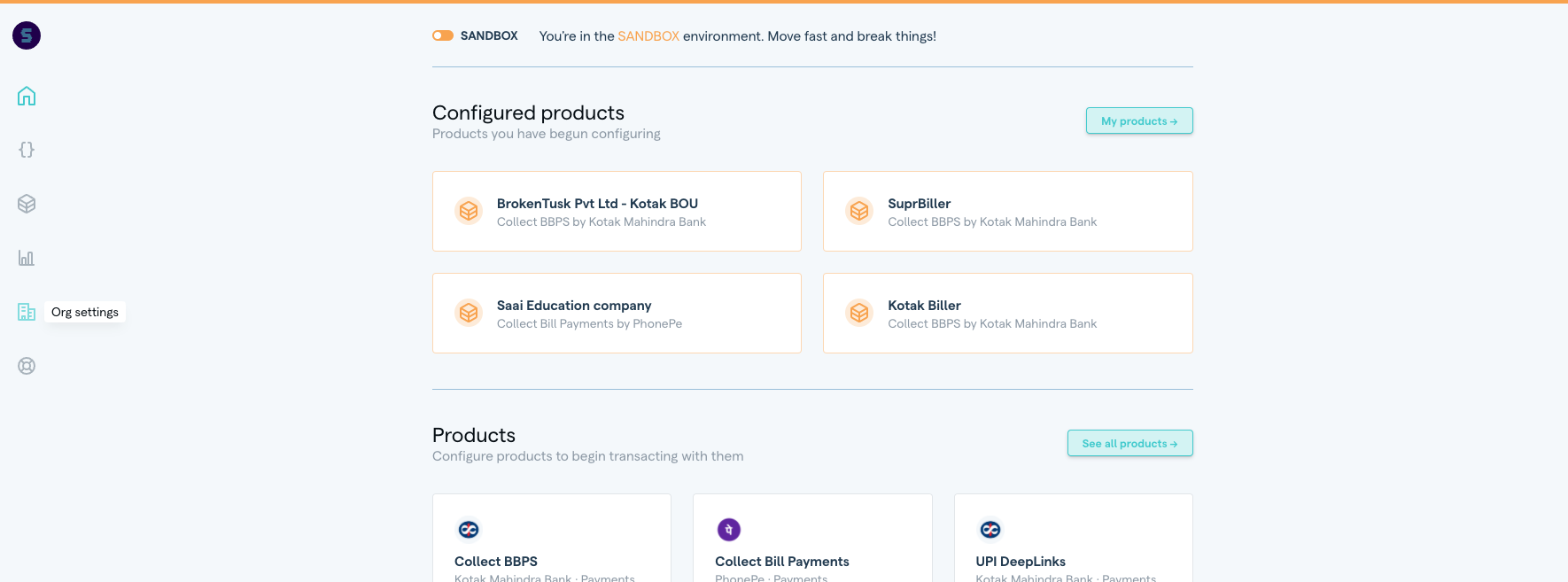Open the bar chart reports icon
1568x582 pixels.
(x=27, y=258)
